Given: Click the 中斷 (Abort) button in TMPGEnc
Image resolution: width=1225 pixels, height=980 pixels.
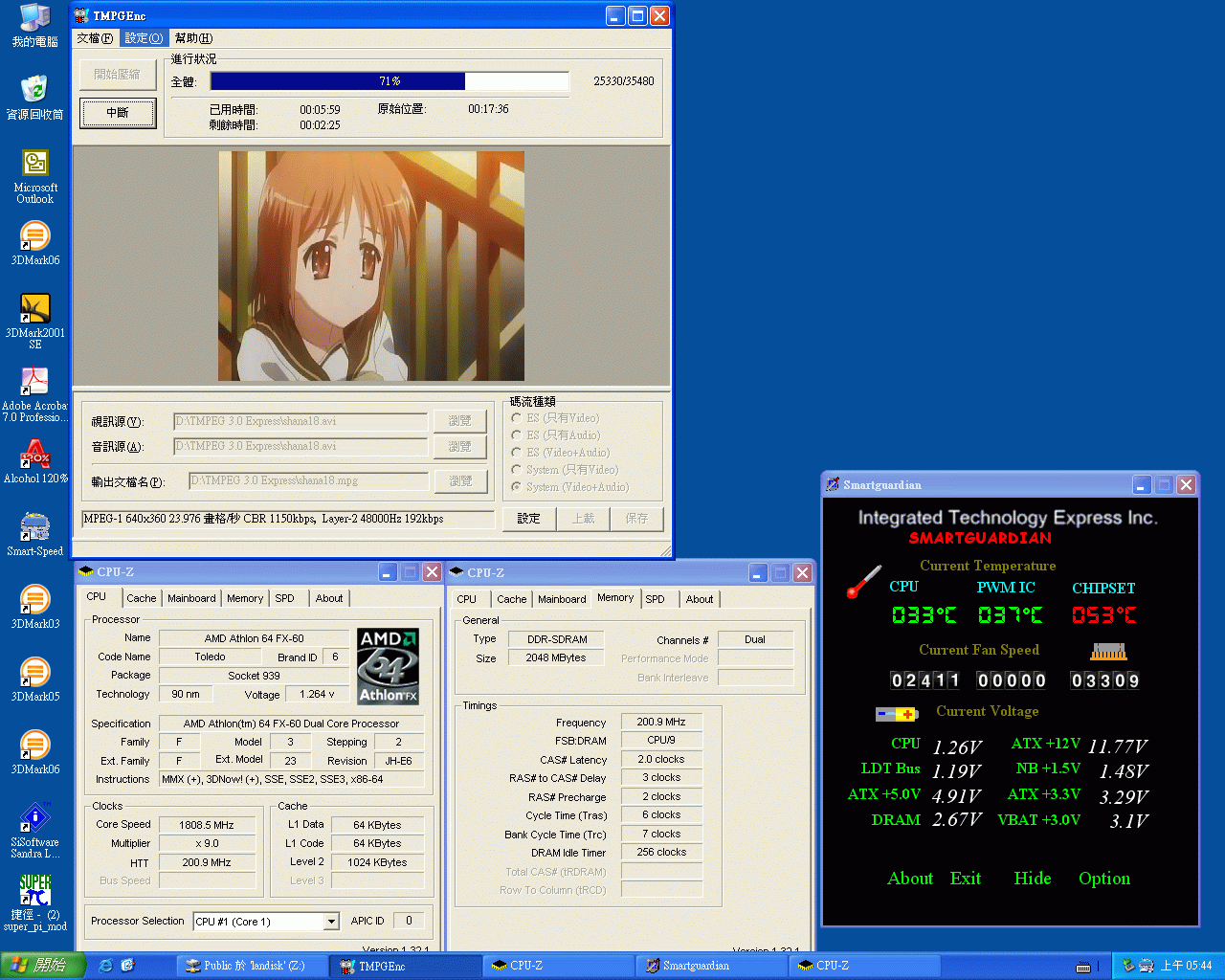Looking at the screenshot, I should (x=118, y=113).
